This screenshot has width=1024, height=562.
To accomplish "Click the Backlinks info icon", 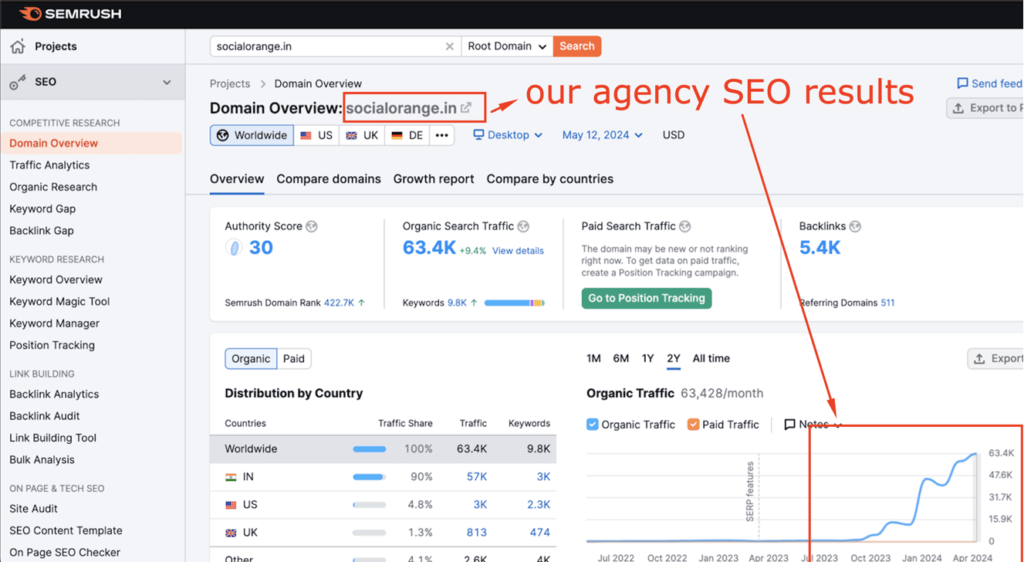I will point(855,227).
